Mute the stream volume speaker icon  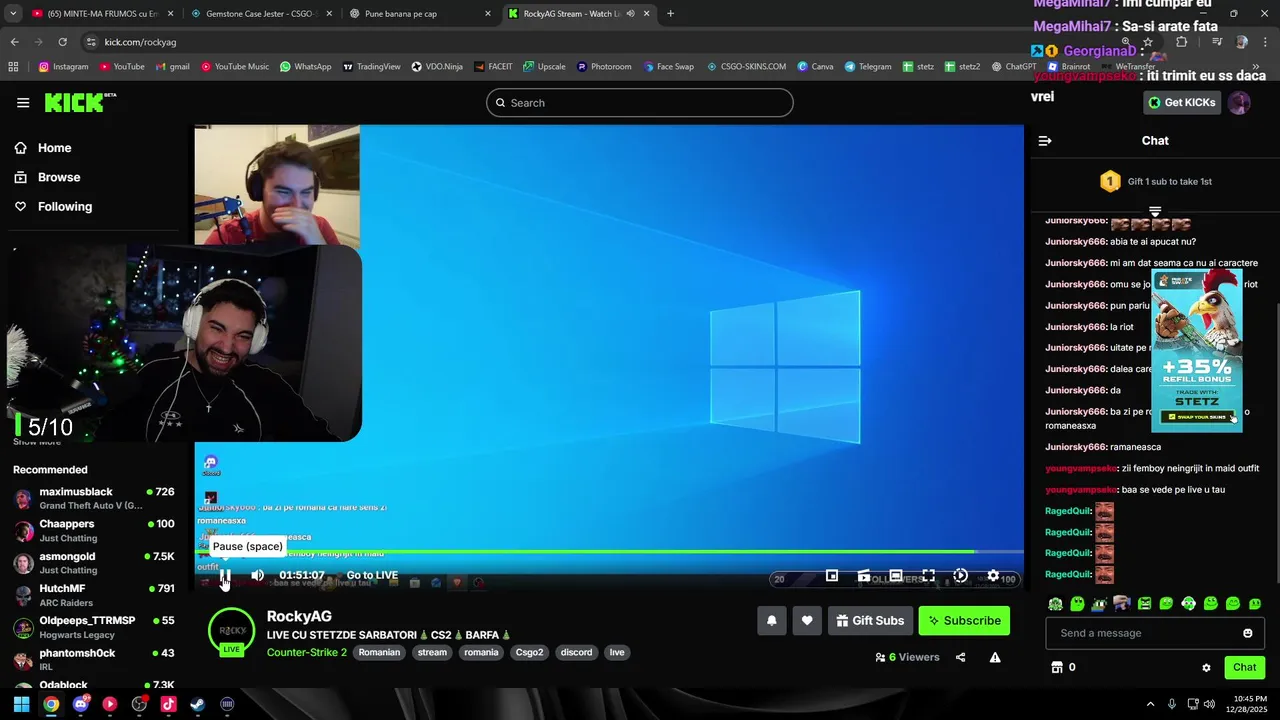coord(258,575)
